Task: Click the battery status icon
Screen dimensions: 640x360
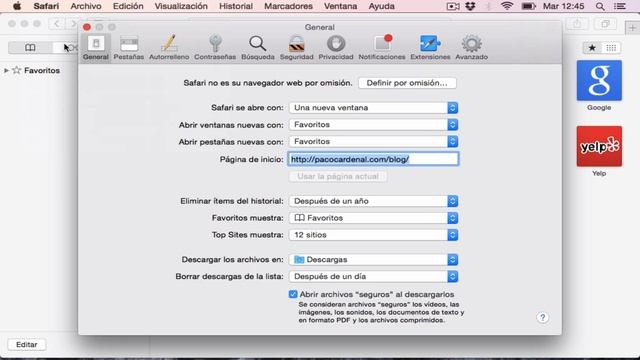Action: coord(528,6)
